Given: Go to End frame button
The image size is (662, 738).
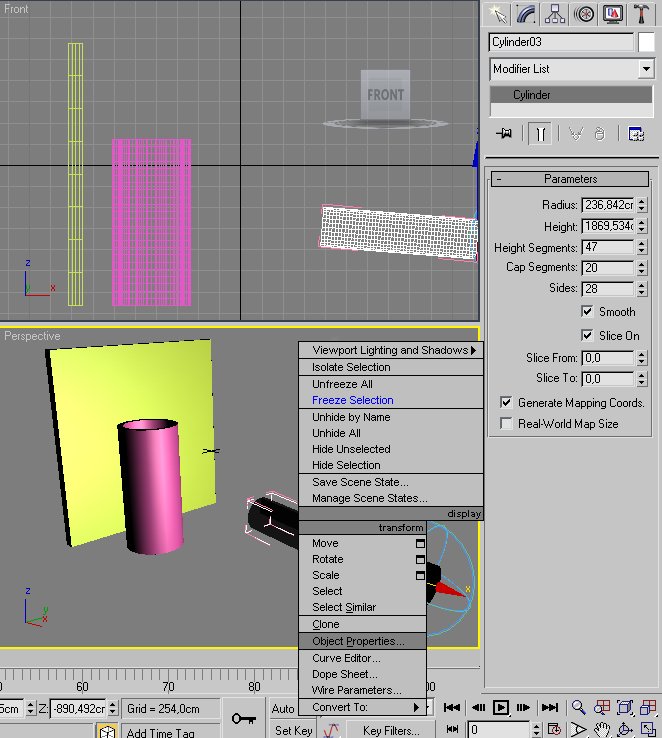Looking at the screenshot, I should click(x=550, y=707).
